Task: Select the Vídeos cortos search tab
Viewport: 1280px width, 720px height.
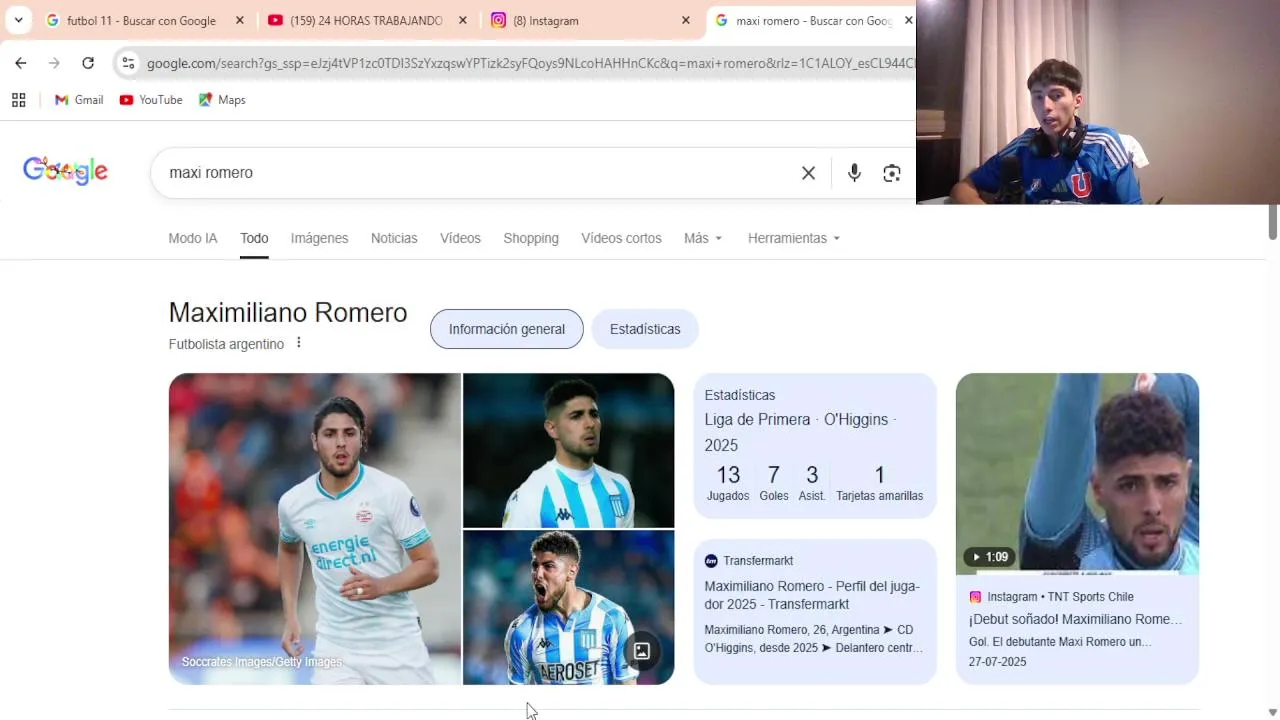Action: (x=621, y=238)
